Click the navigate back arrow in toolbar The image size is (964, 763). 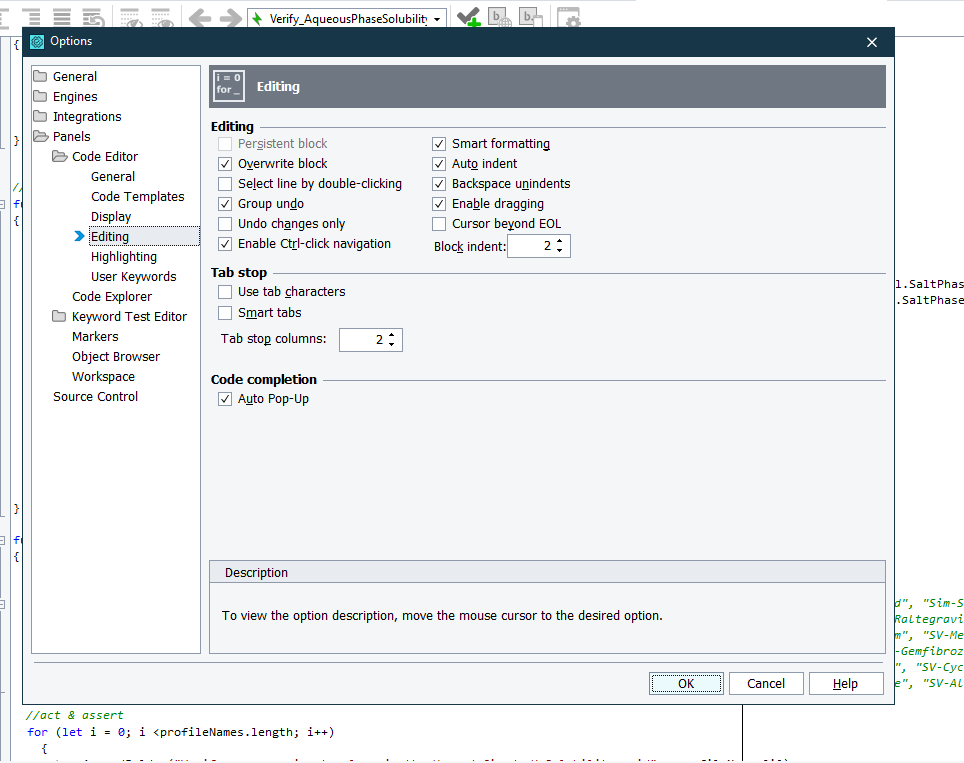coord(200,18)
